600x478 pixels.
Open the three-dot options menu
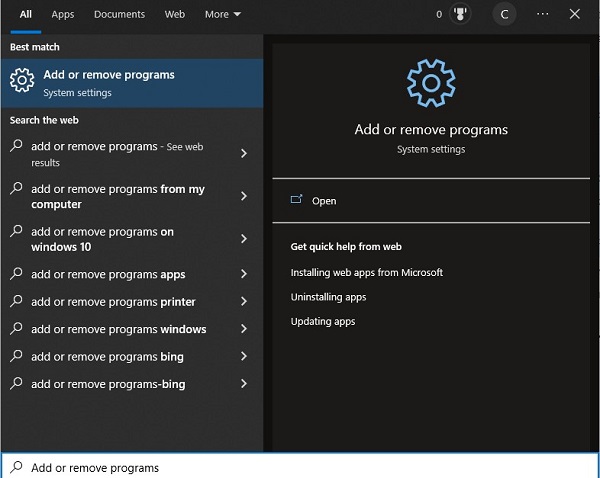(542, 15)
